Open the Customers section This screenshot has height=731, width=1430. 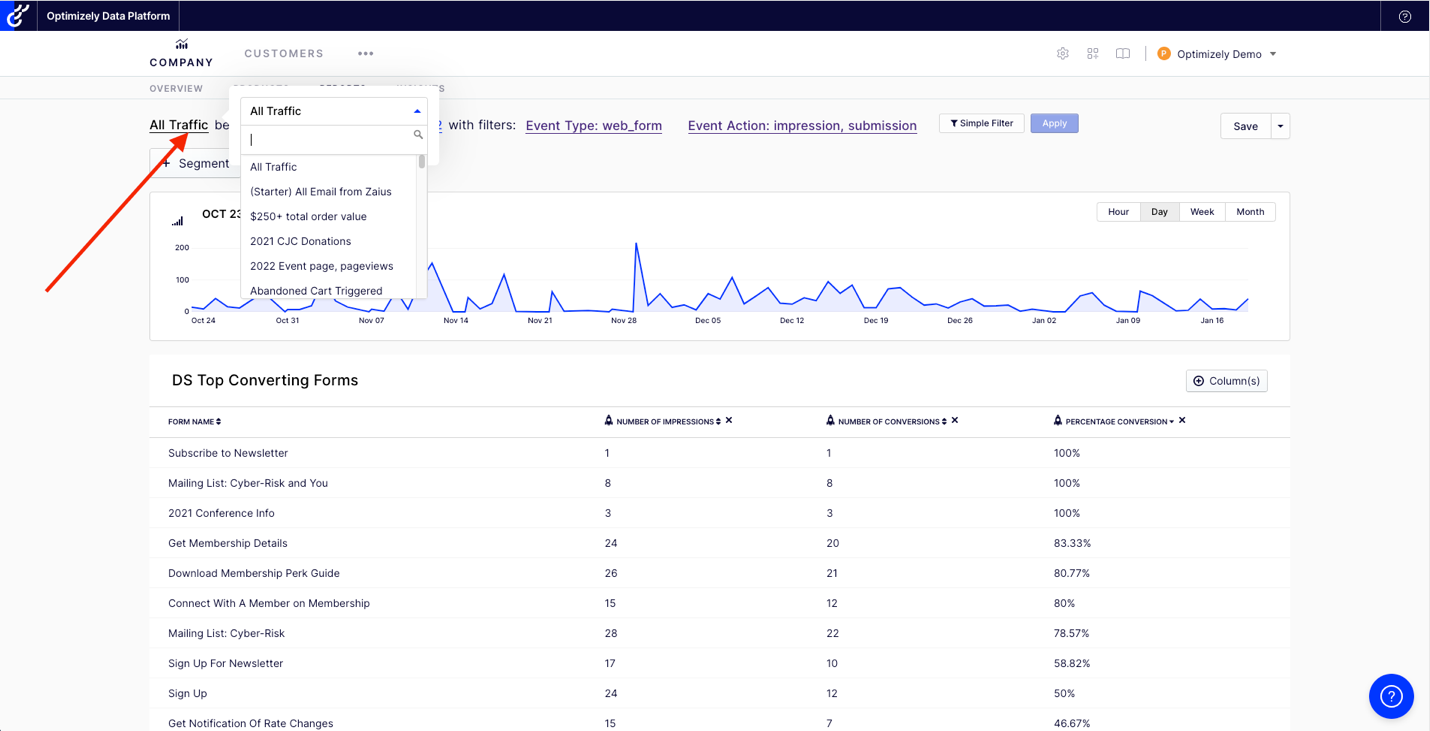pos(283,53)
